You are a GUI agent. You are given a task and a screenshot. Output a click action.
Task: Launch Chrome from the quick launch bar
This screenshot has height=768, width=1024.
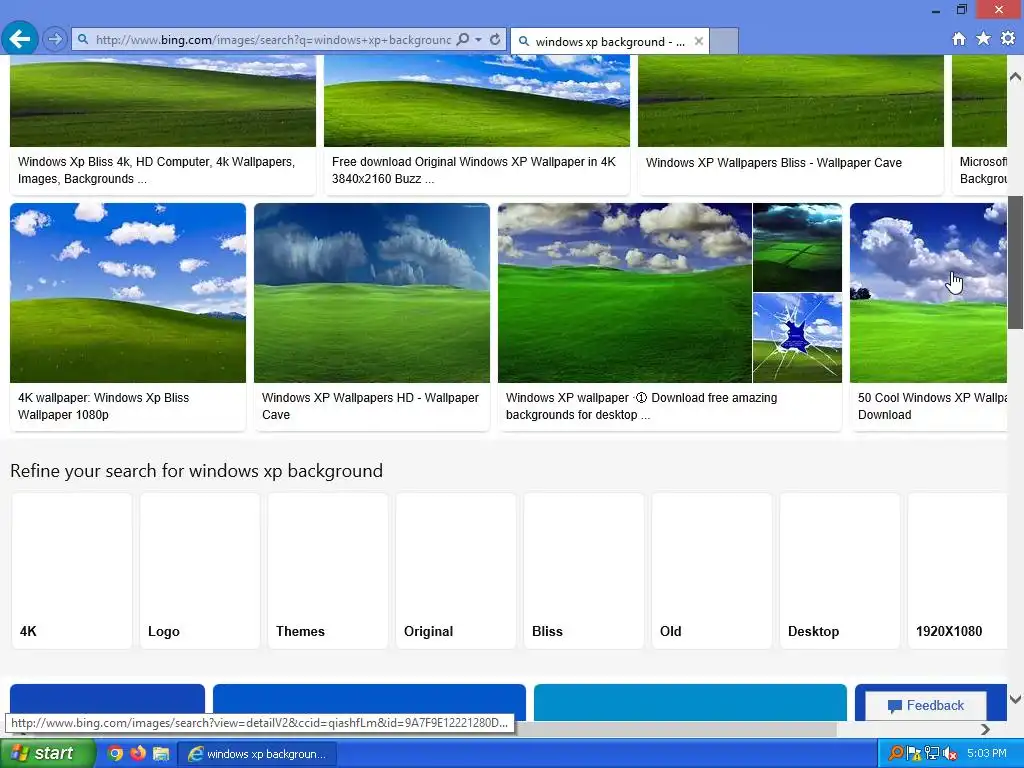[x=116, y=753]
